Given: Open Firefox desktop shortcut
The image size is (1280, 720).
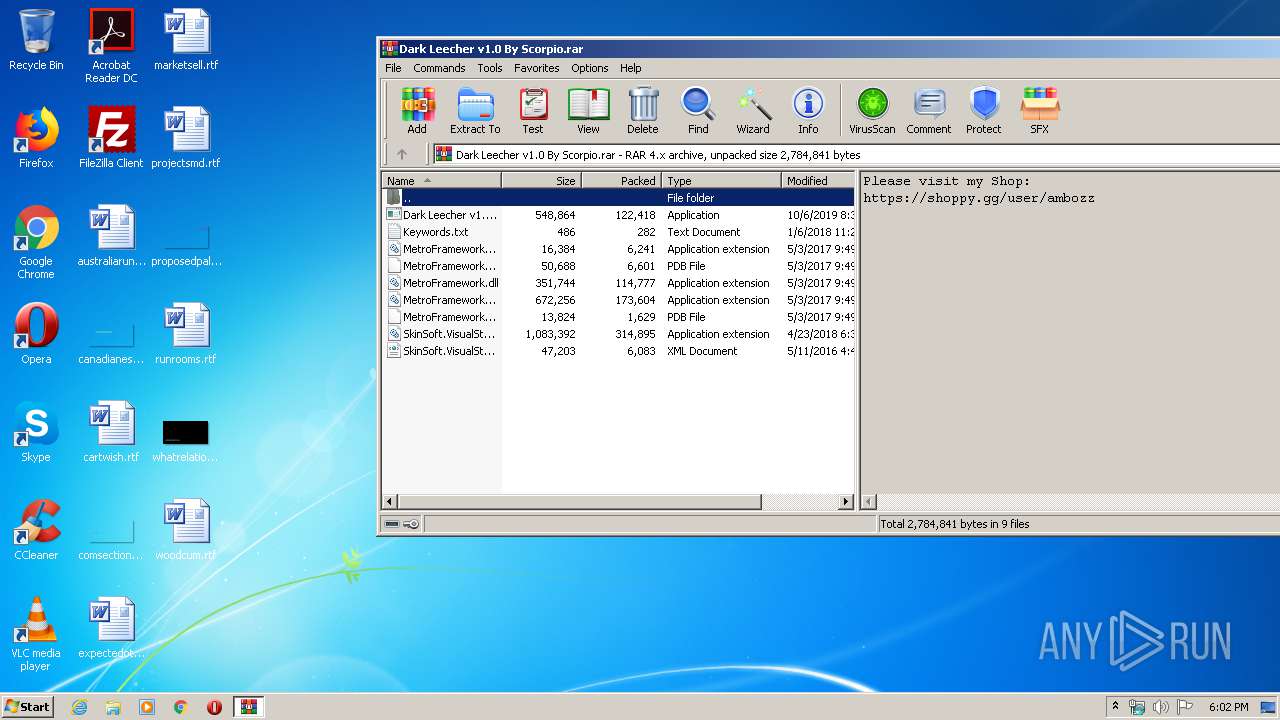Looking at the screenshot, I should coord(36,137).
